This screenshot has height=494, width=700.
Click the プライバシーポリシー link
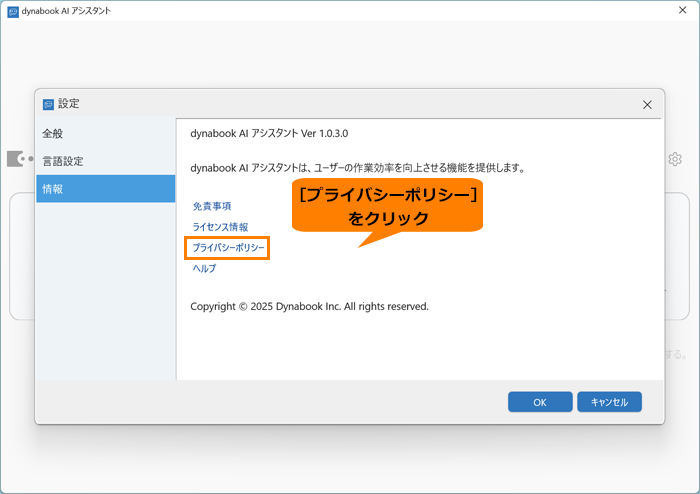(x=228, y=248)
